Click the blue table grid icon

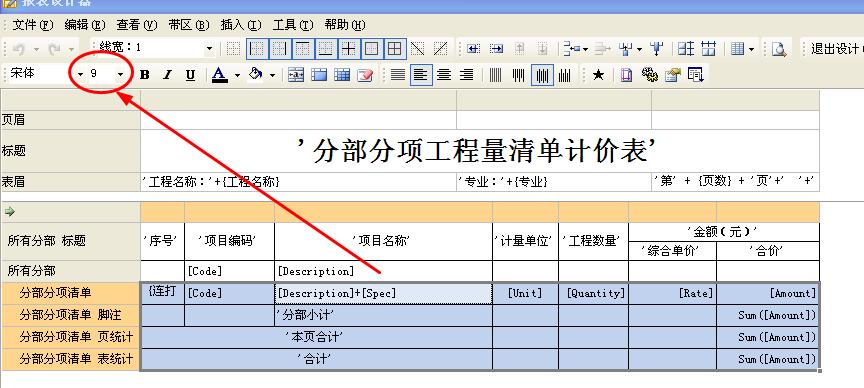click(342, 75)
